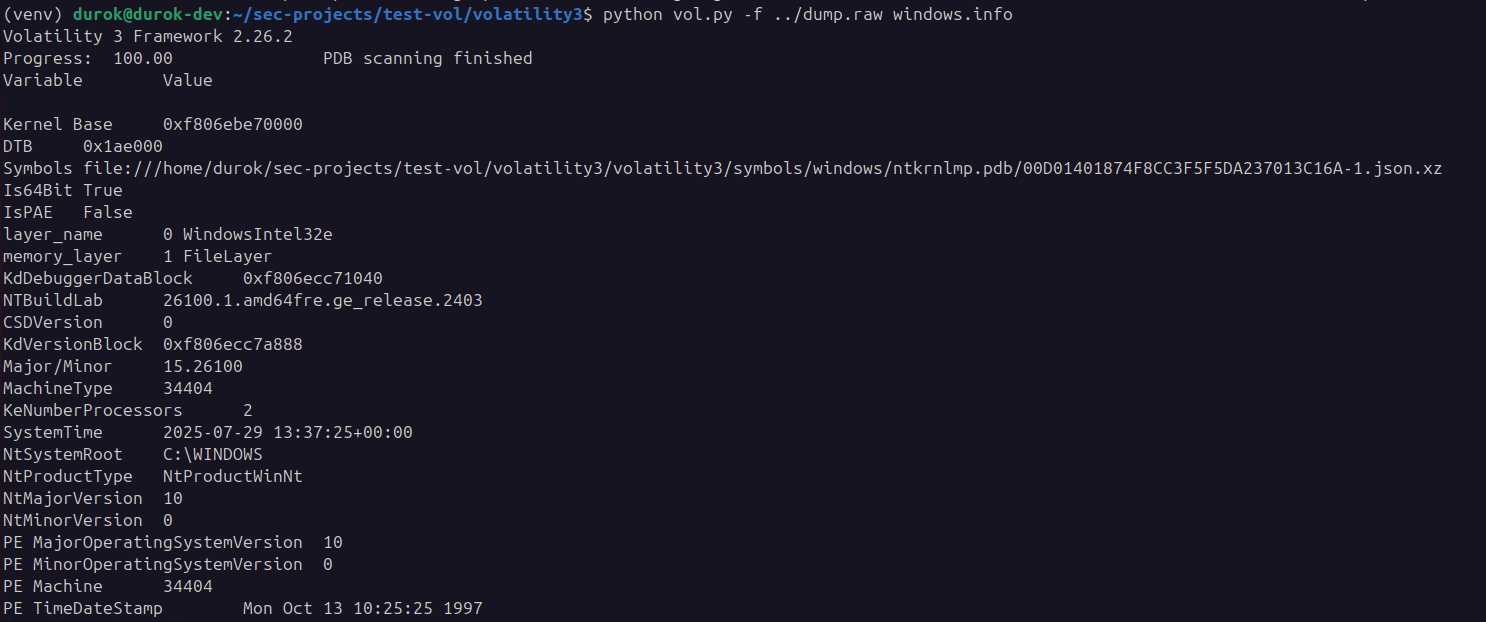Click the Major/Minor 15.26100 value
1486x622 pixels.
tap(203, 366)
